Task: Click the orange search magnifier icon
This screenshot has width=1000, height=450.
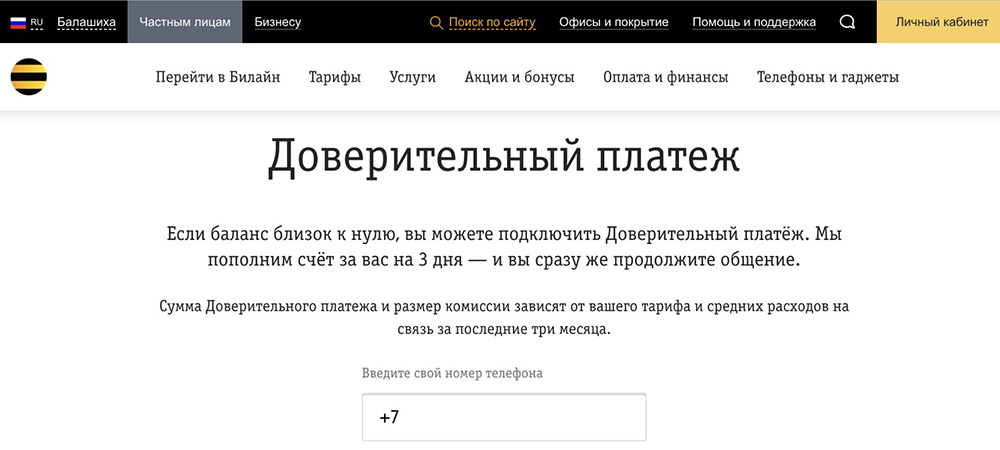Action: [x=436, y=22]
